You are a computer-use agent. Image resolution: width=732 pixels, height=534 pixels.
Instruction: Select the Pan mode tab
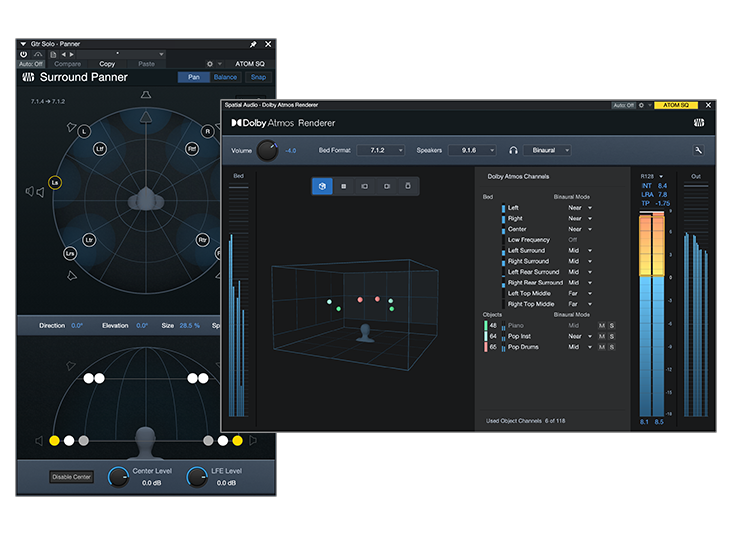point(194,77)
